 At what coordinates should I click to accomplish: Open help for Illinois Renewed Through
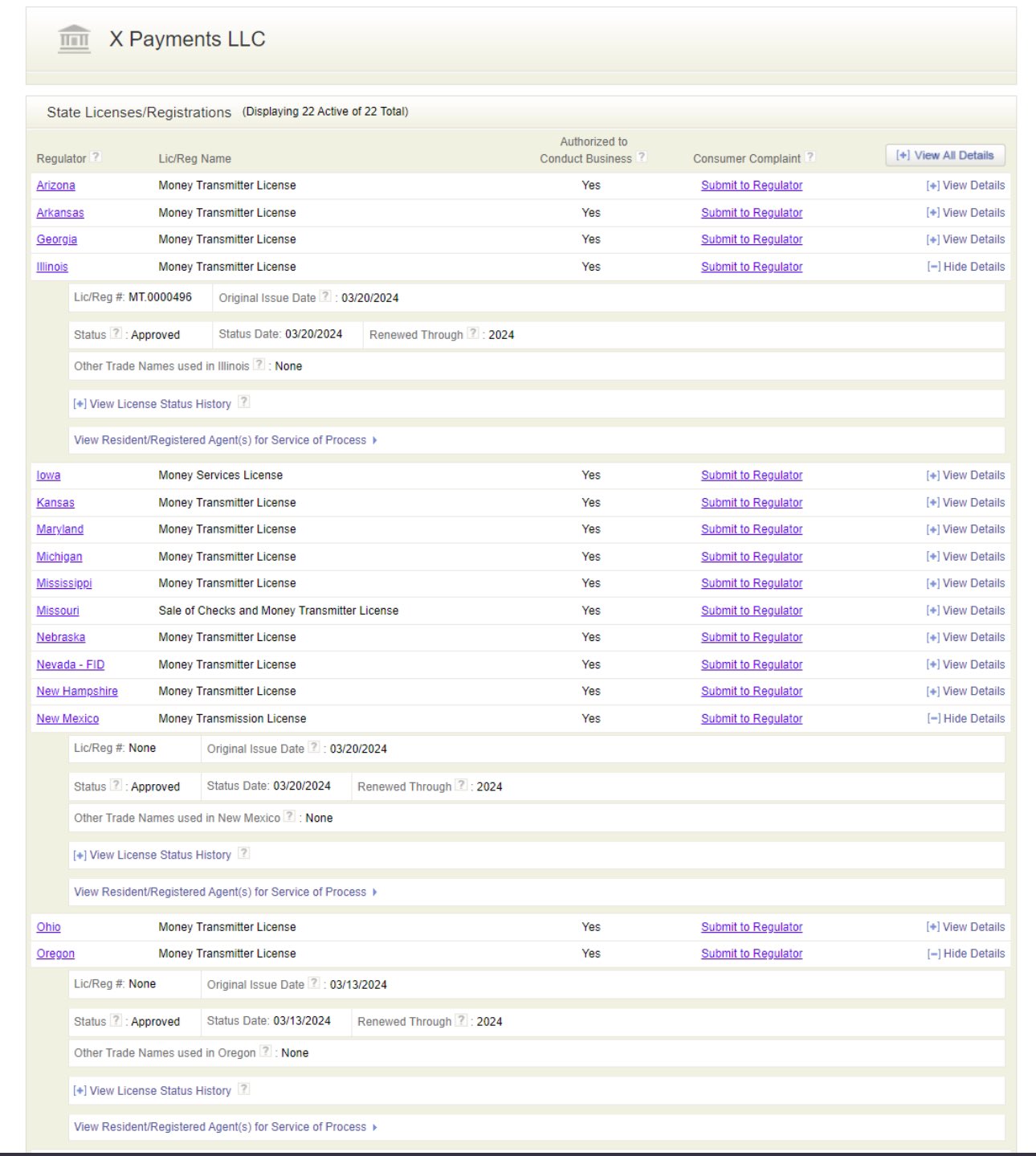[473, 333]
